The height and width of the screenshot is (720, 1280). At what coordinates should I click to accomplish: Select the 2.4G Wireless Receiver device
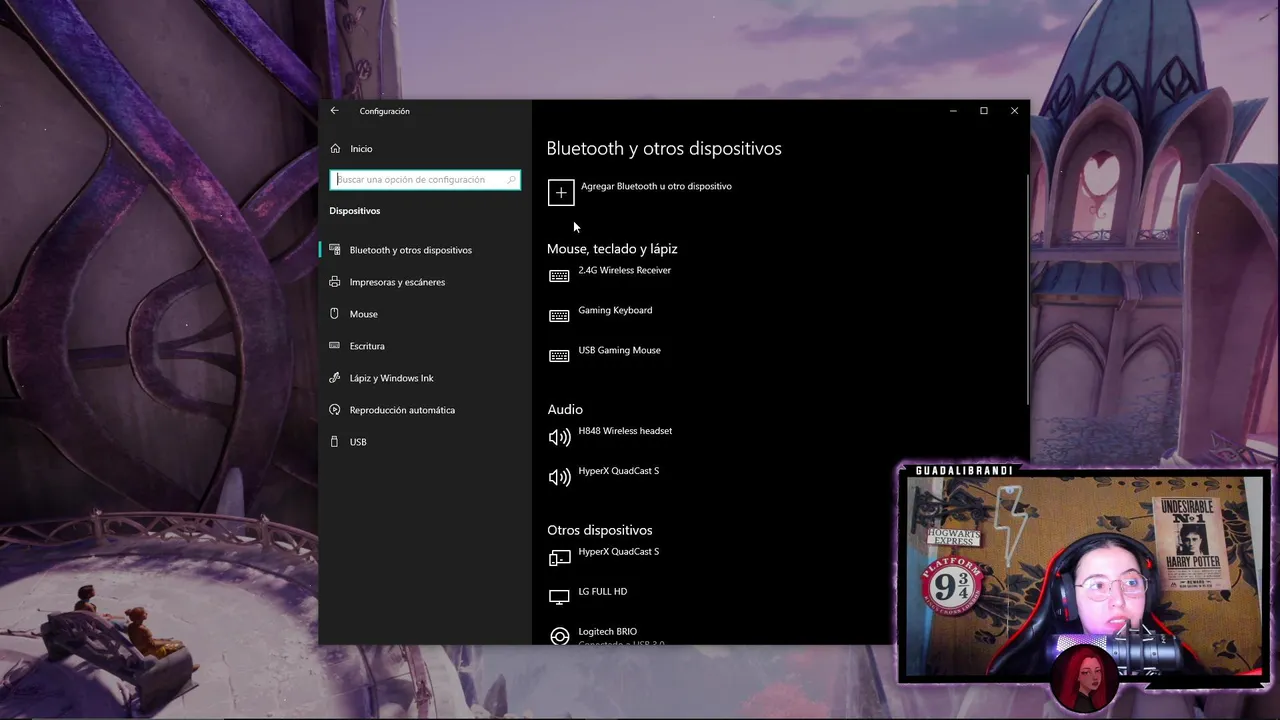point(624,270)
